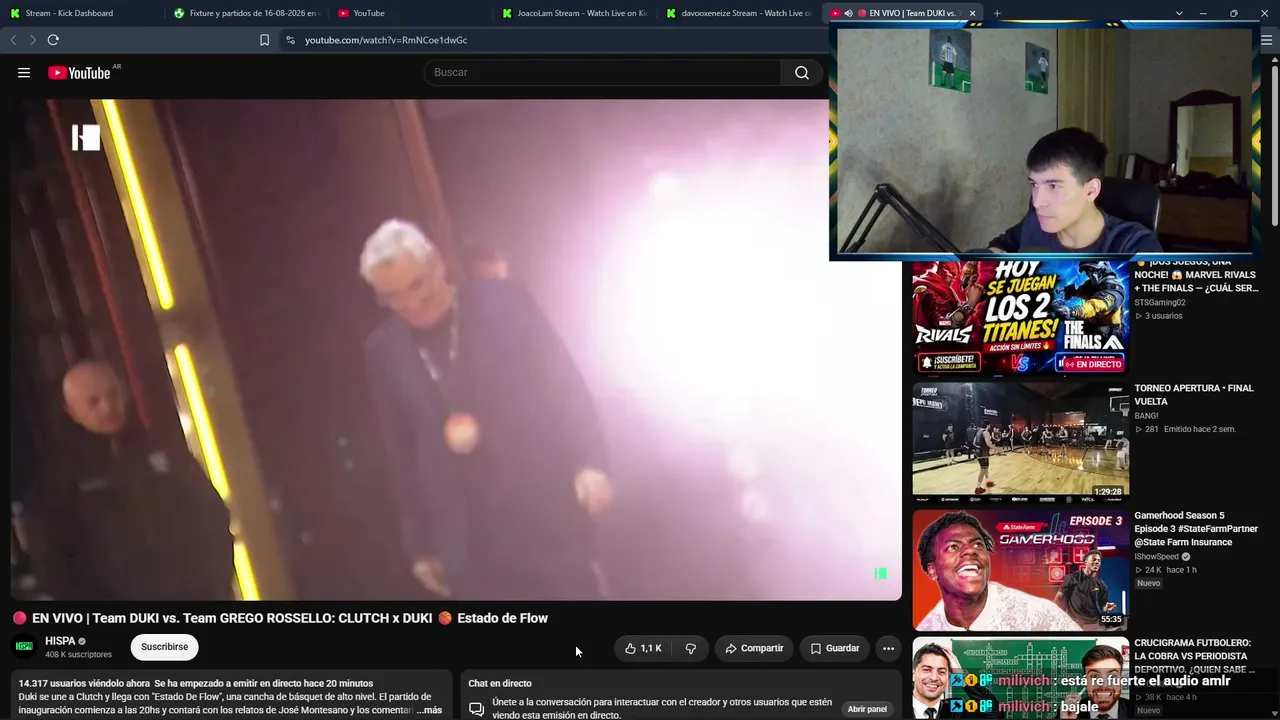Mute the EN VIVO tab audio icon
1280x720 pixels.
(848, 13)
